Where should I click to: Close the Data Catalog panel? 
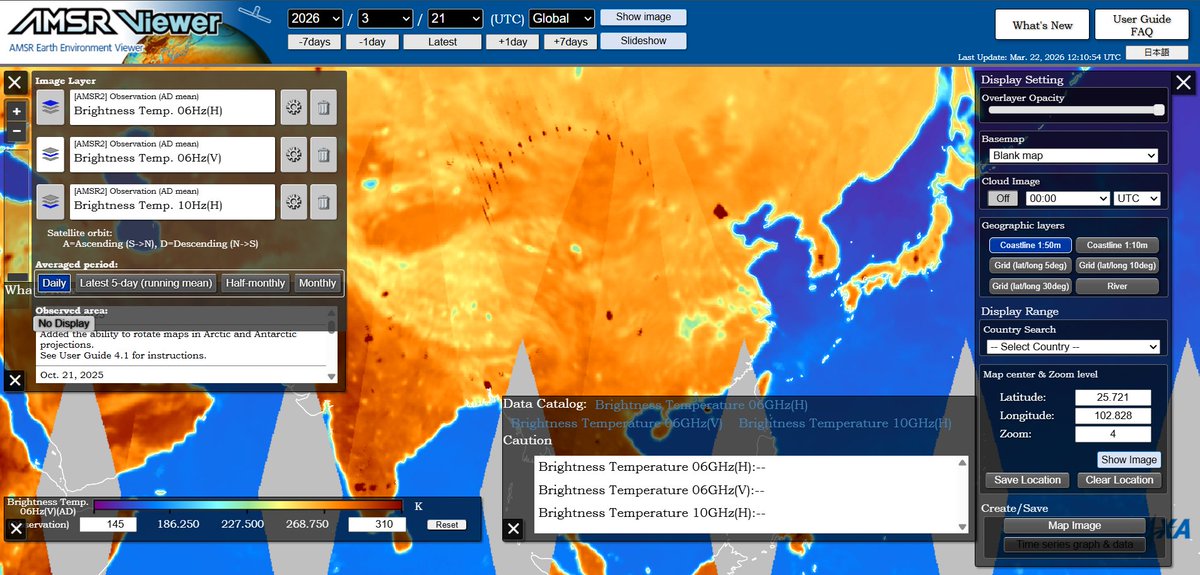pos(513,529)
